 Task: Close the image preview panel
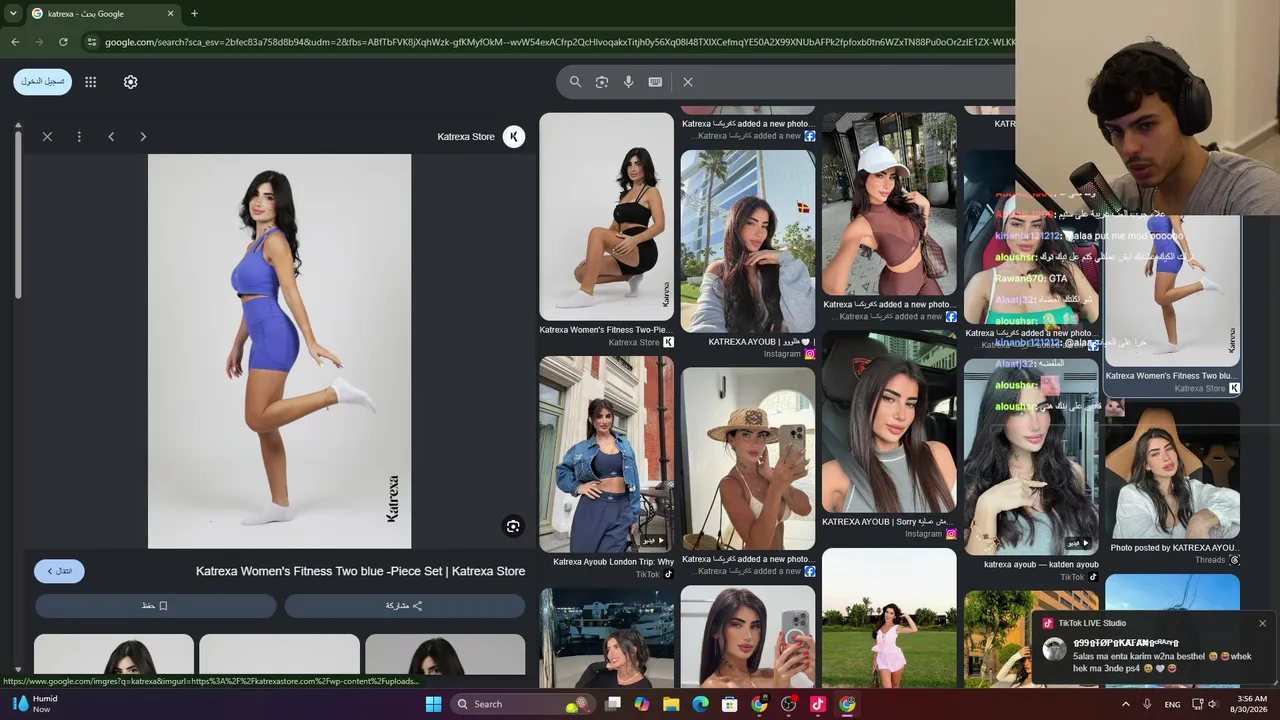tap(47, 137)
